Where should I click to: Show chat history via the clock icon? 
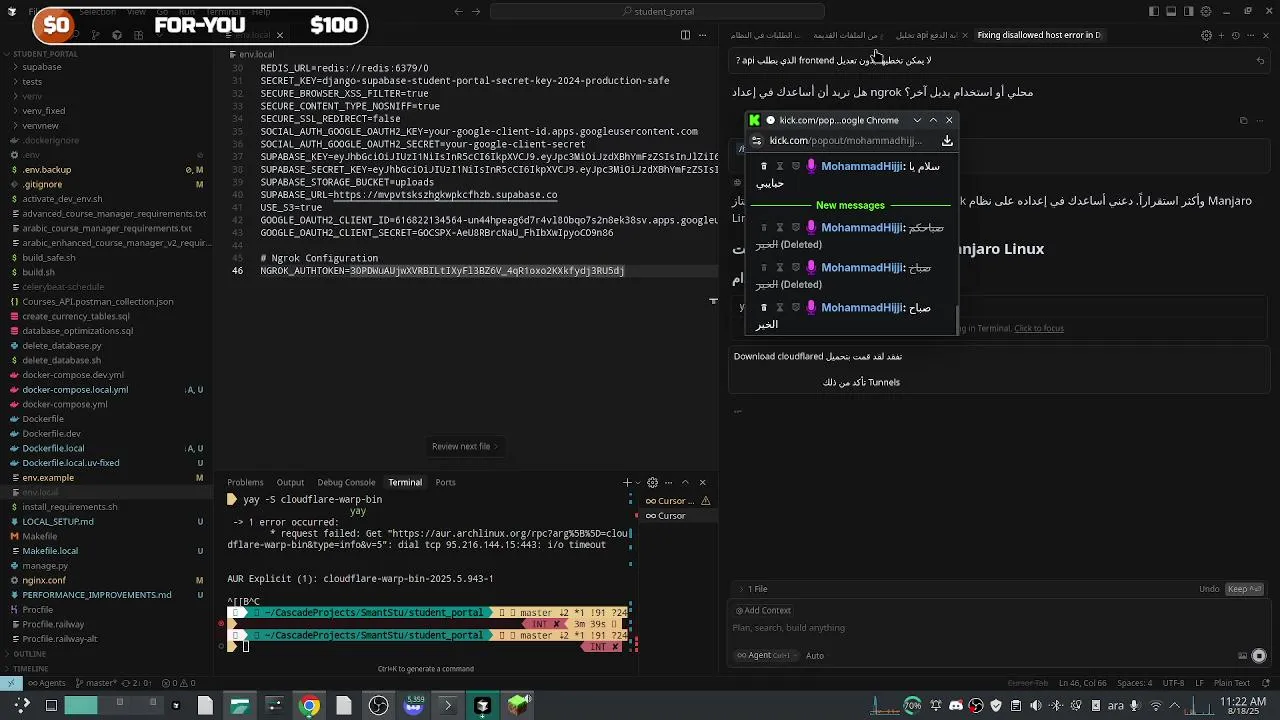click(x=1235, y=35)
